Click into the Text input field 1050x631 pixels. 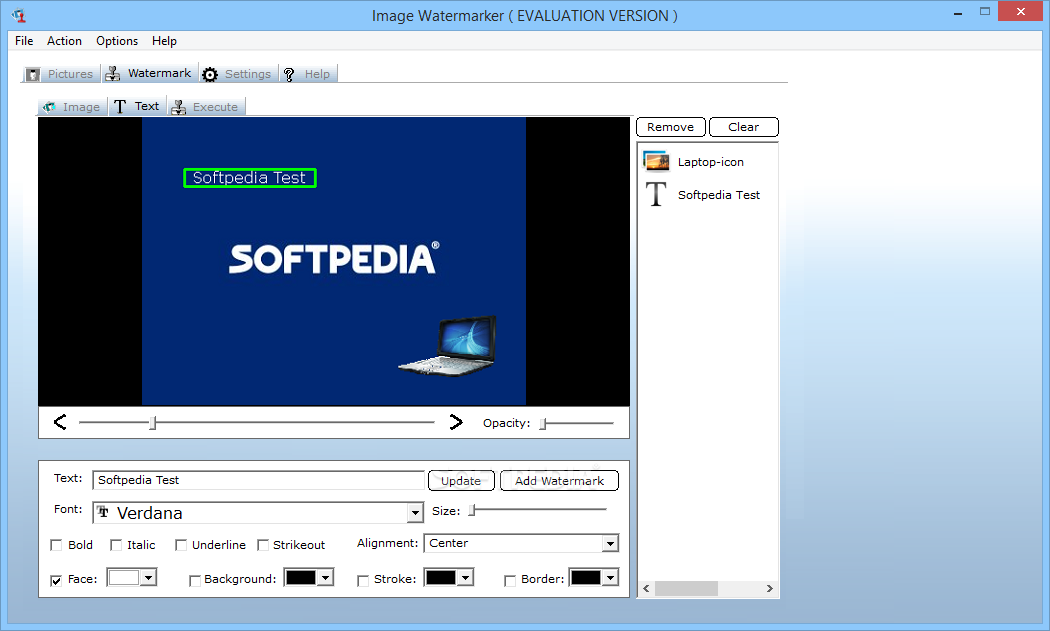coord(258,480)
